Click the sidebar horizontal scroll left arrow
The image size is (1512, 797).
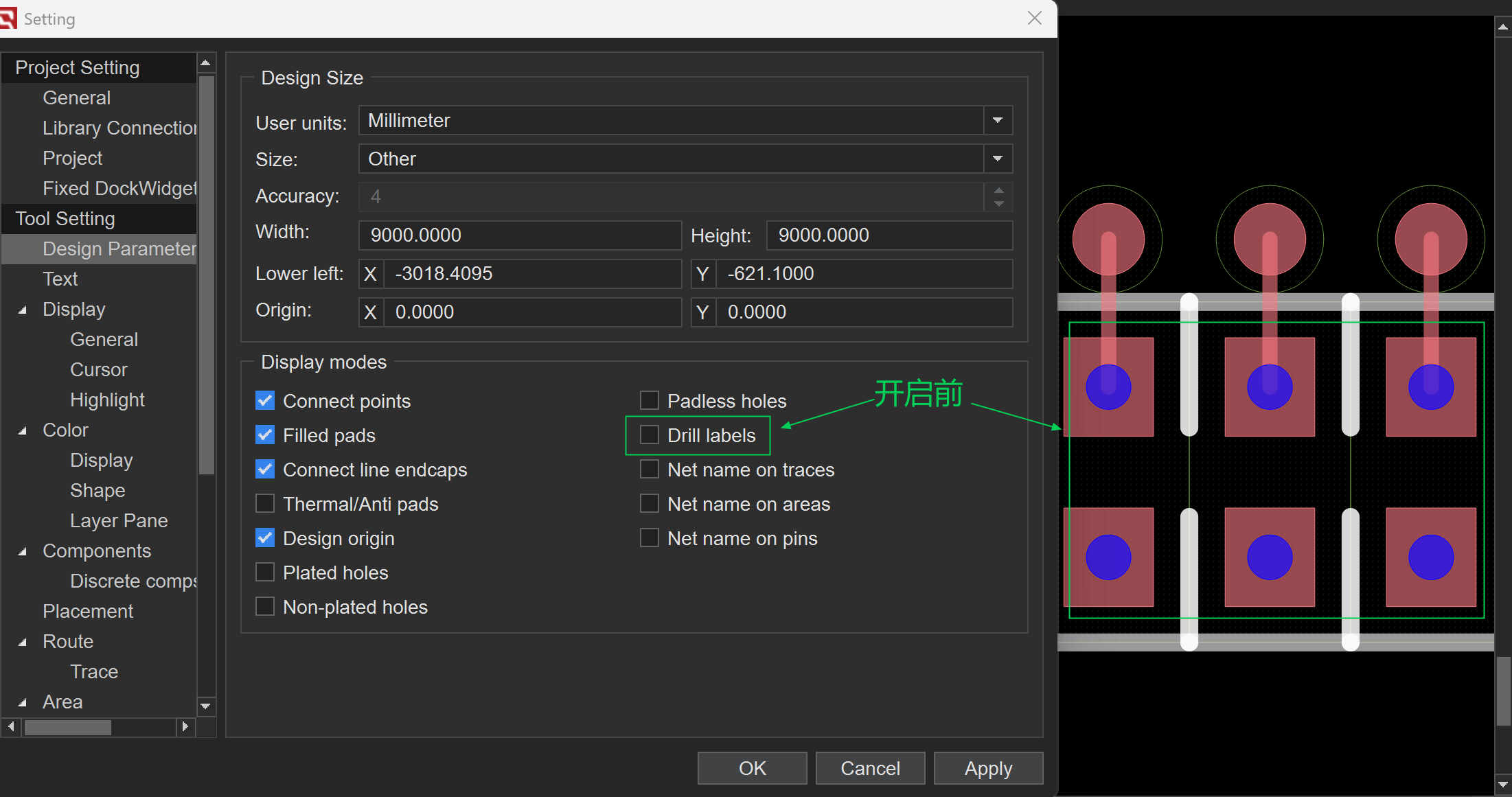click(x=10, y=726)
